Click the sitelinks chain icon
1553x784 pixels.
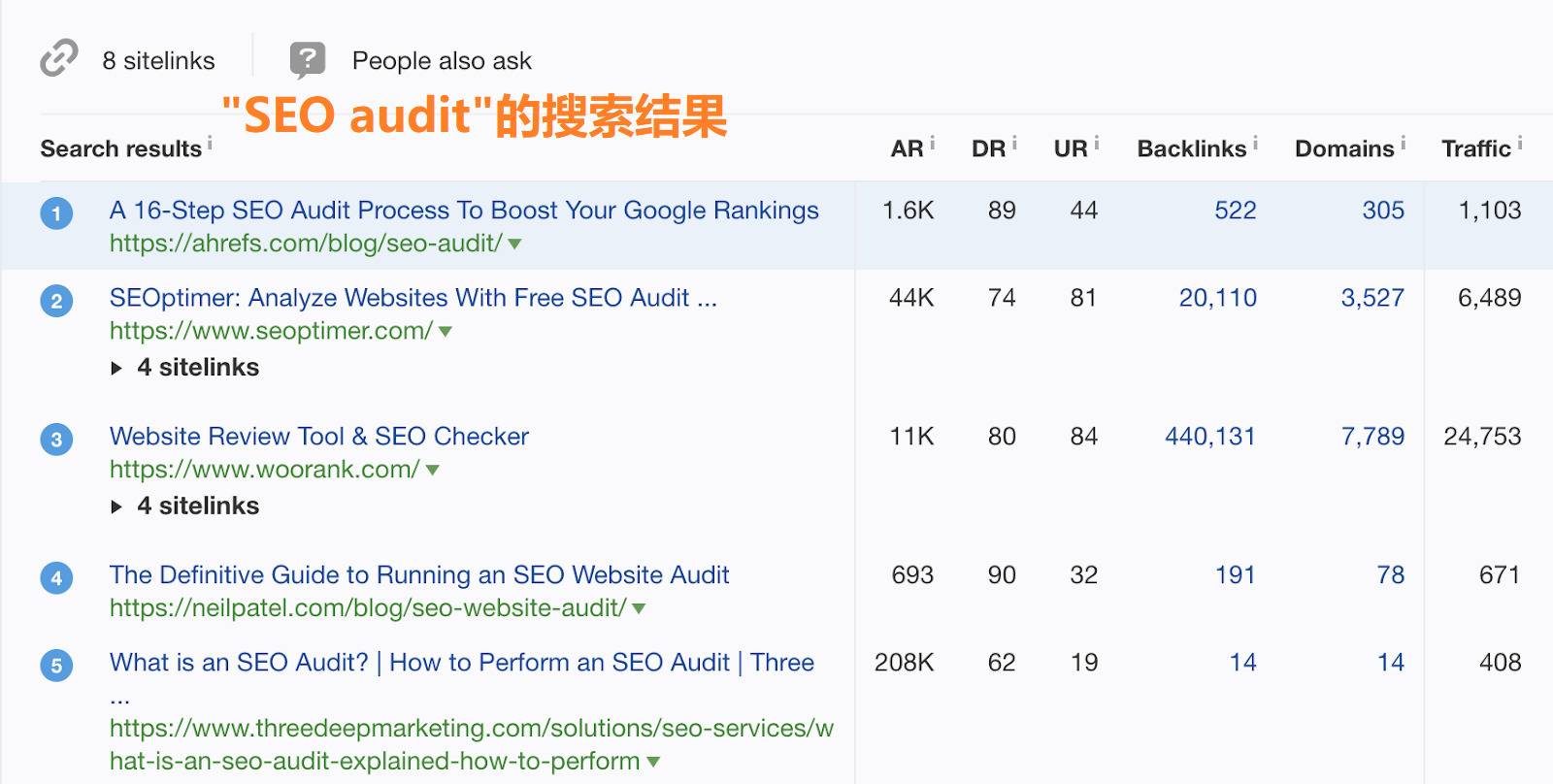(x=59, y=58)
